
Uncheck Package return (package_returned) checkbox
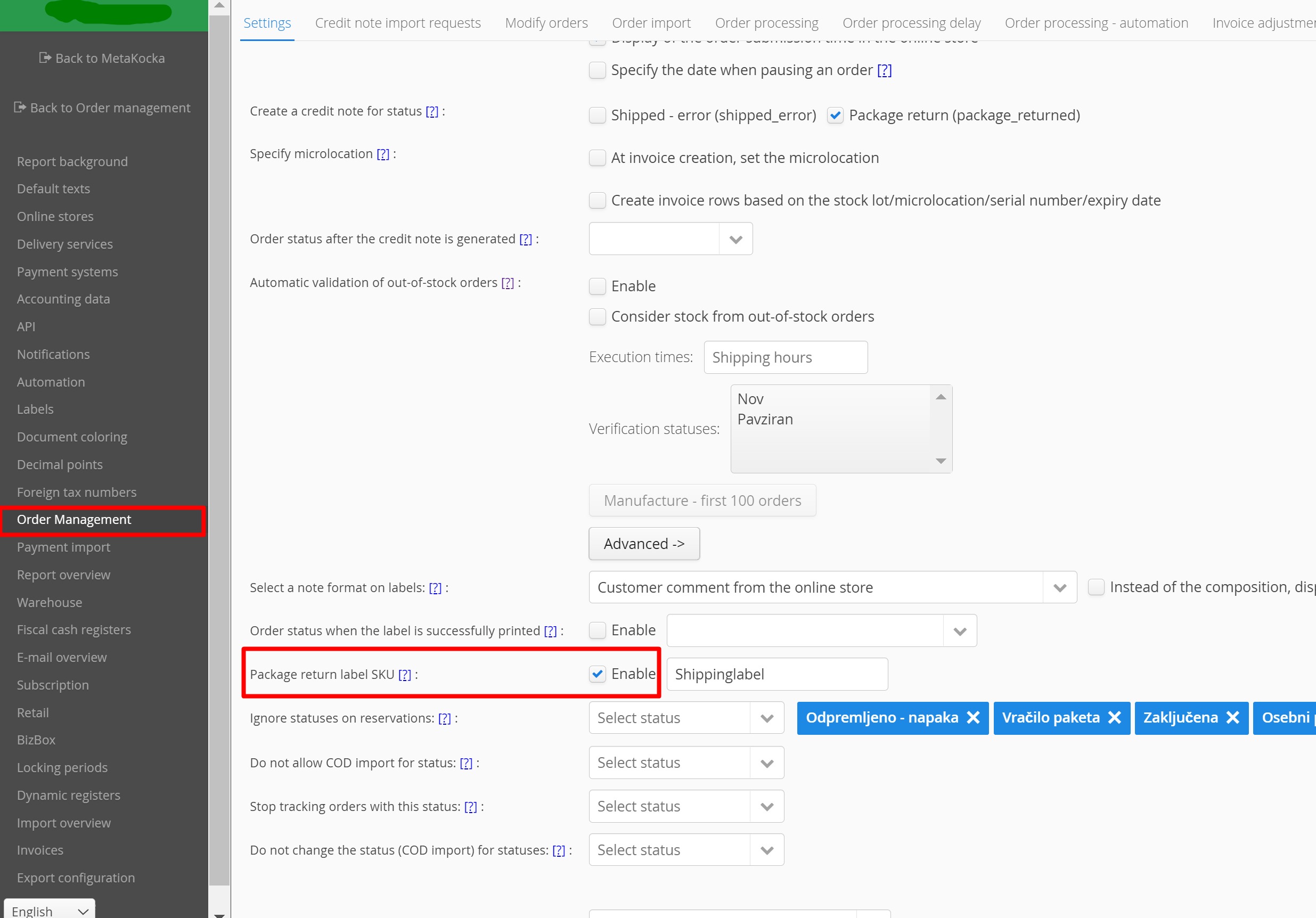835,115
